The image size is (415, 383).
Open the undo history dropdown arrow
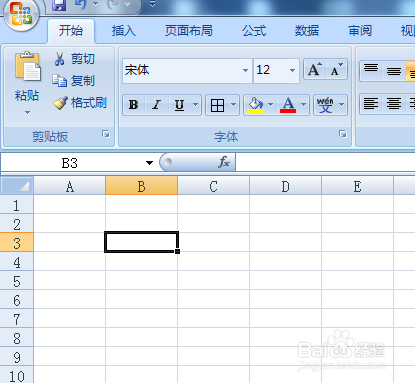[x=95, y=4]
